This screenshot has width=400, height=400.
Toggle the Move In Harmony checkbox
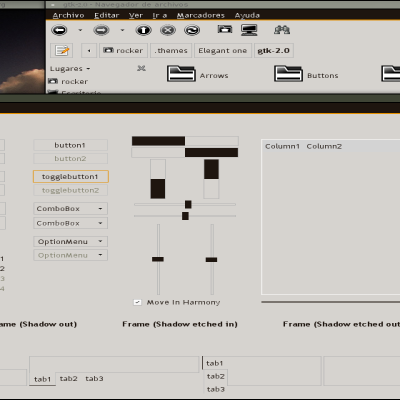pos(137,302)
